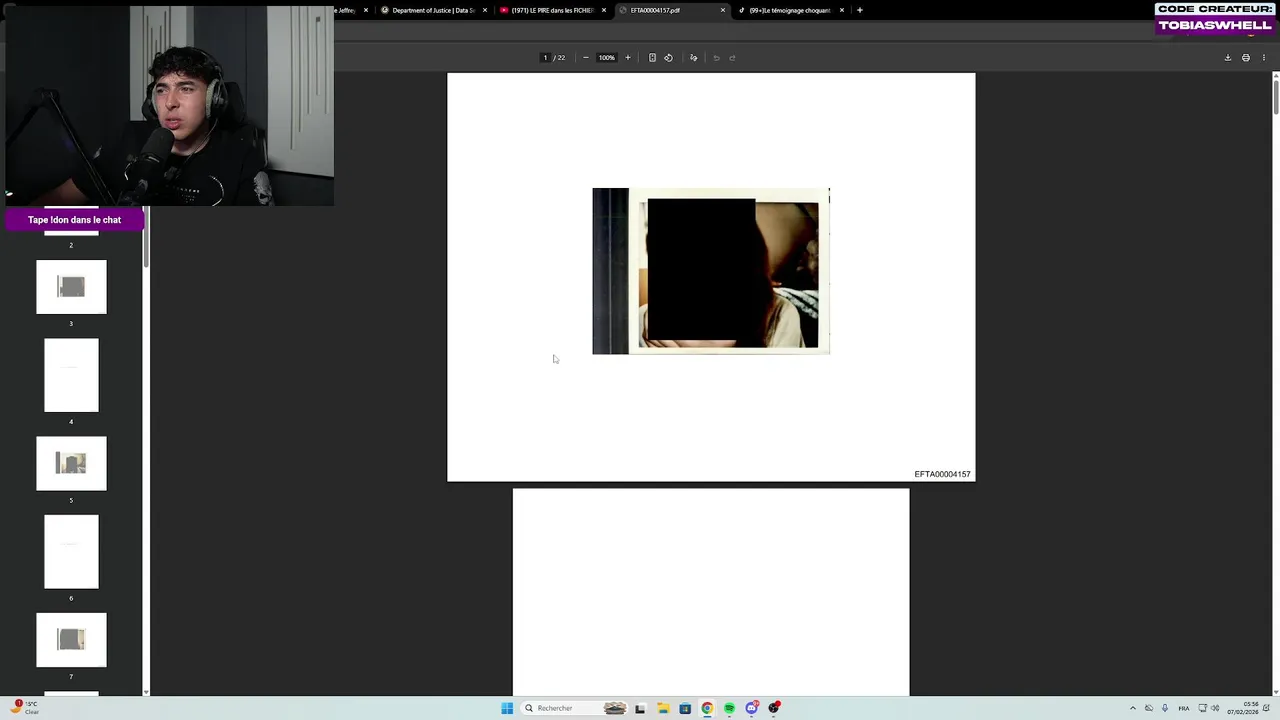Click the redacted photo on page 1

point(711,271)
